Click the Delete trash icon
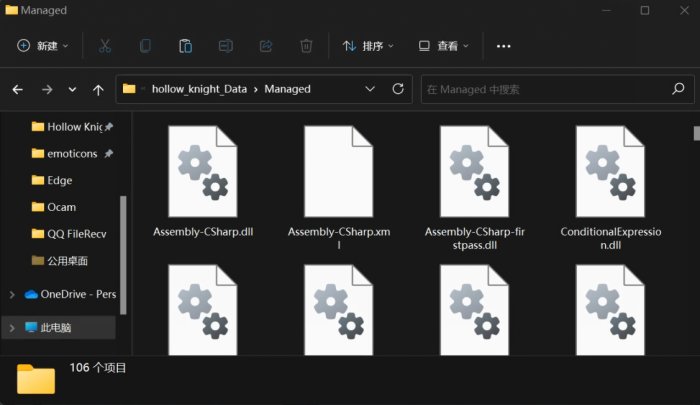Image resolution: width=700 pixels, height=405 pixels. click(306, 46)
